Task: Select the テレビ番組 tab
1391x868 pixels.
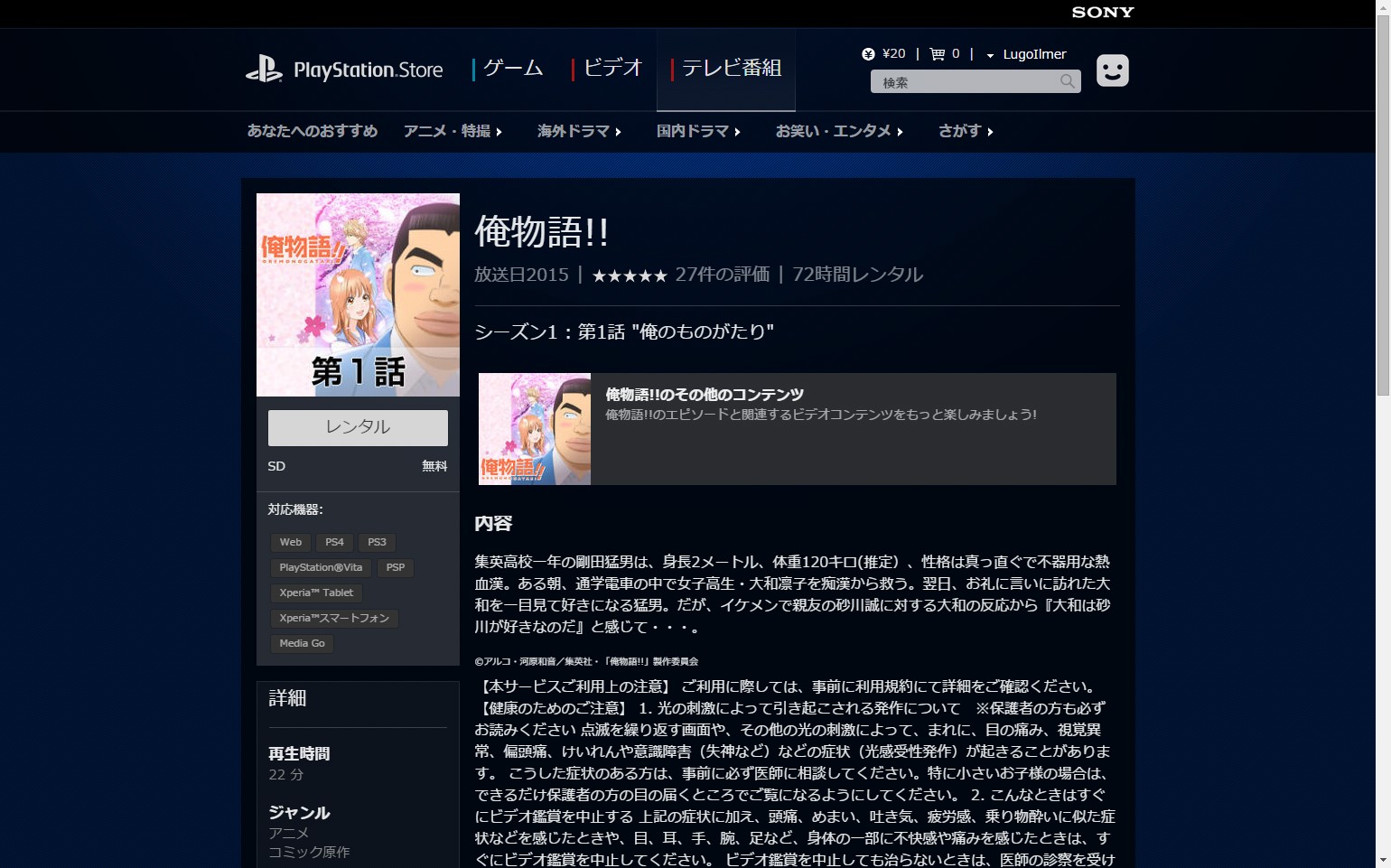Action: click(x=726, y=69)
